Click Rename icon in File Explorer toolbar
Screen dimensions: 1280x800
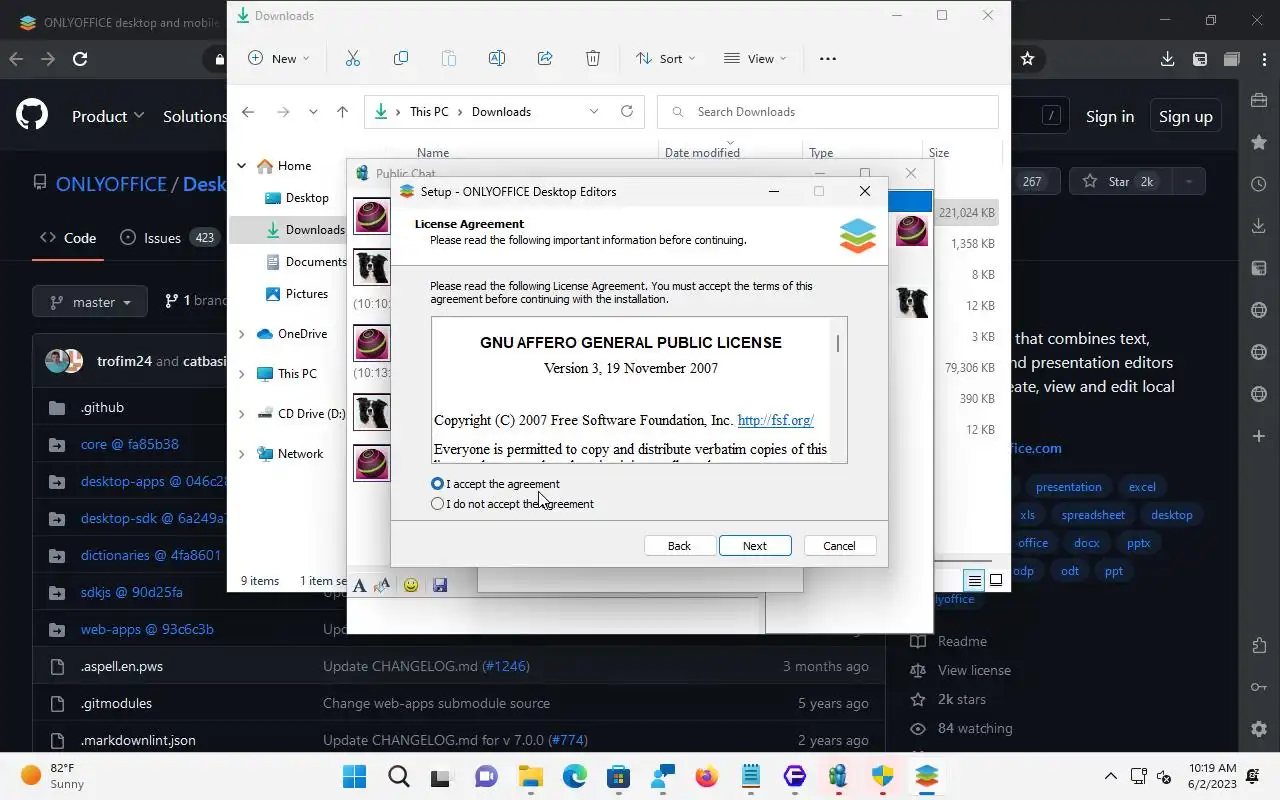coord(497,59)
